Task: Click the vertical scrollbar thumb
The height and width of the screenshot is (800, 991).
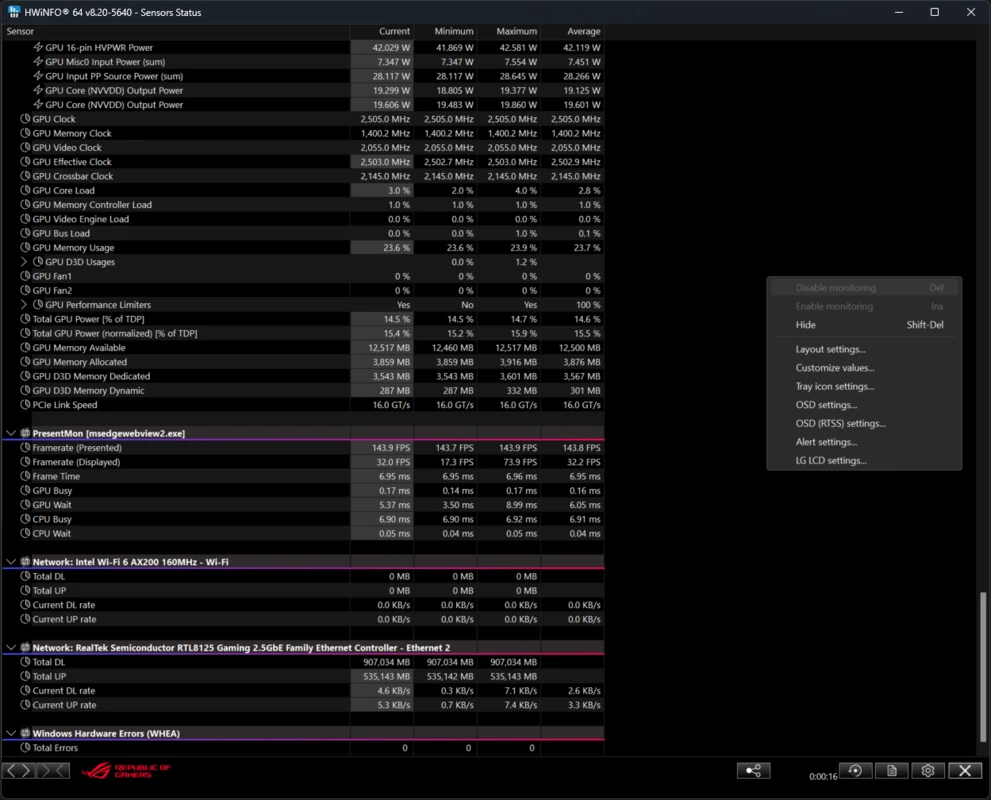Action: 983,667
